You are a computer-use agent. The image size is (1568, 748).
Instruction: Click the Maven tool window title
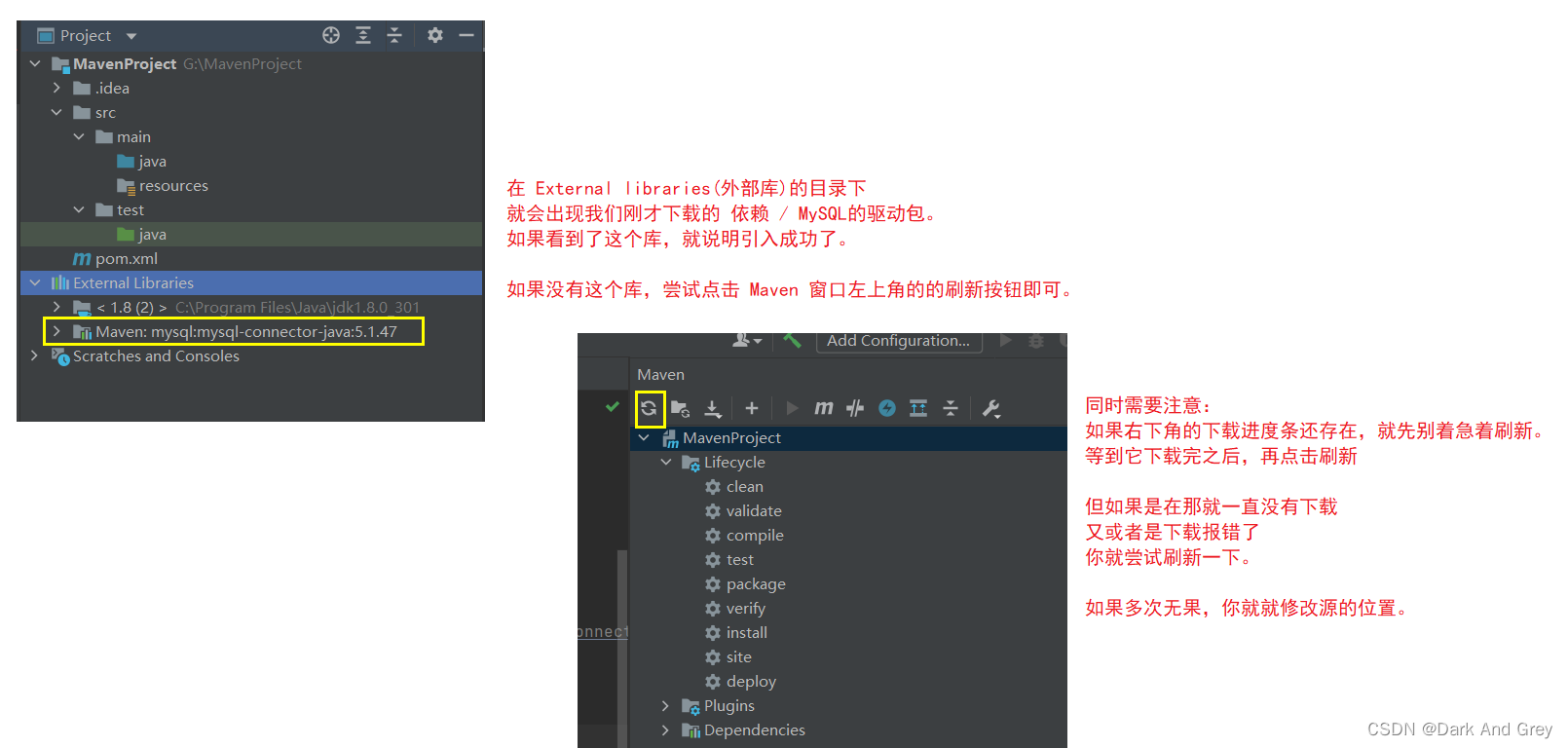pos(660,374)
